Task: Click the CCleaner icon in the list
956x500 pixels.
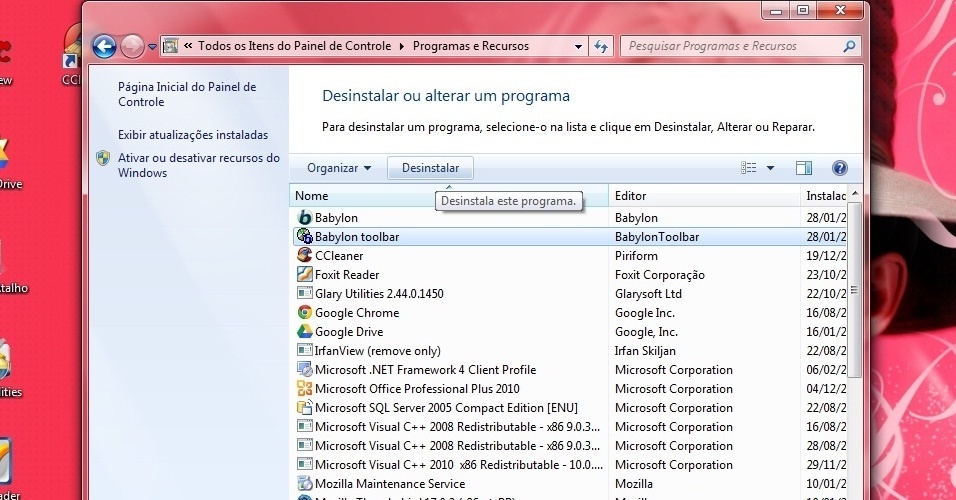Action: (x=304, y=255)
